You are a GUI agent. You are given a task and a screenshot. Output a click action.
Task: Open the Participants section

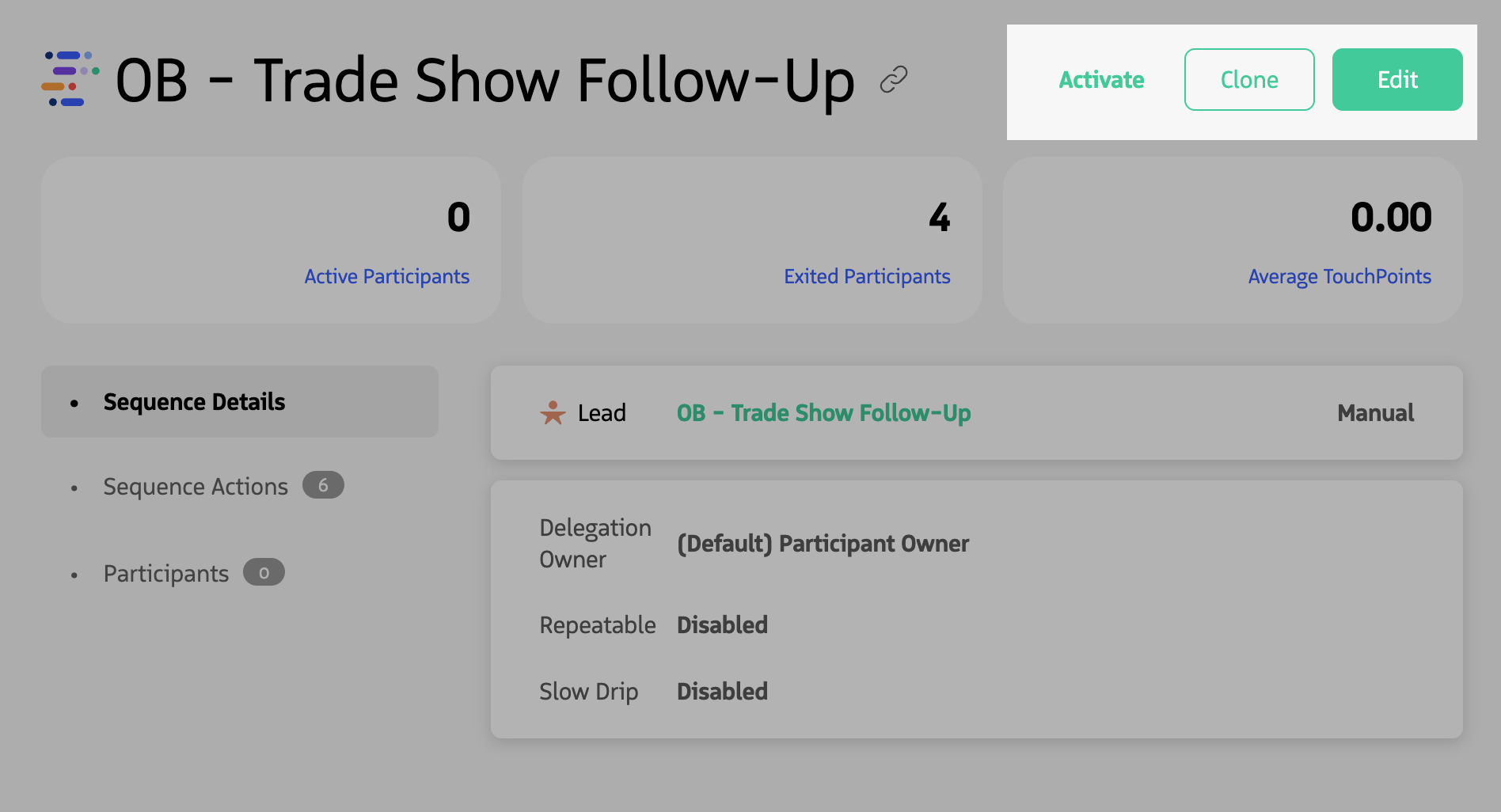(165, 572)
